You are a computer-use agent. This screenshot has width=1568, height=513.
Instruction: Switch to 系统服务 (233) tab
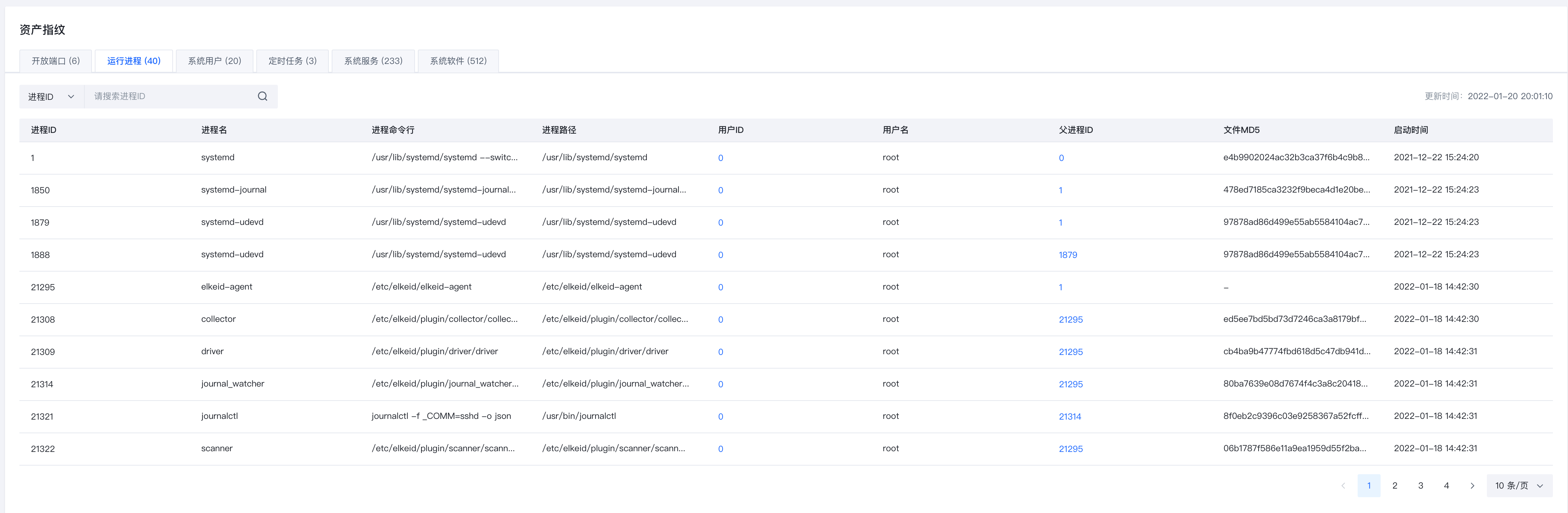point(373,61)
